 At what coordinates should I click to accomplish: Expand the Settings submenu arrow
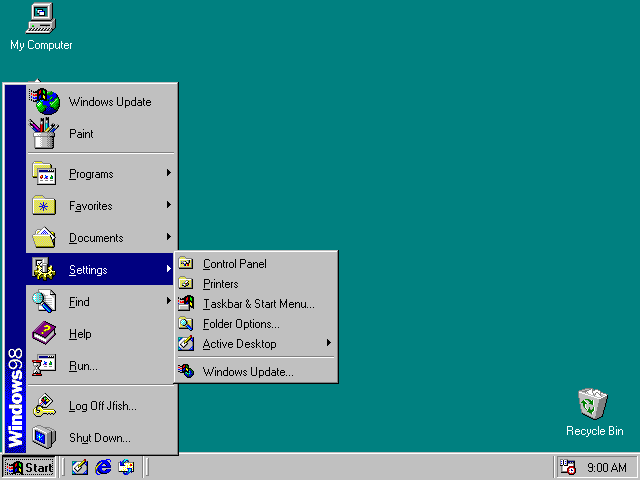pyautogui.click(x=169, y=269)
